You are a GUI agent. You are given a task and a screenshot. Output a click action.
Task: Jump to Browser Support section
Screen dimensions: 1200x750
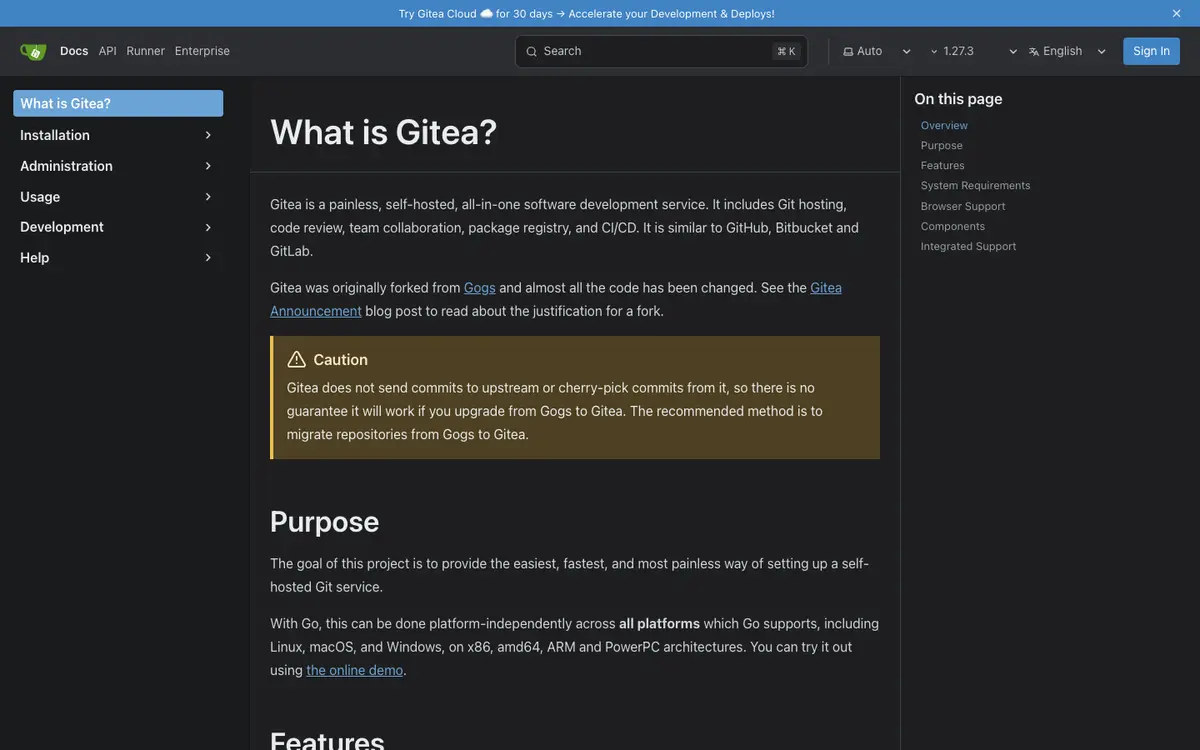(x=963, y=206)
